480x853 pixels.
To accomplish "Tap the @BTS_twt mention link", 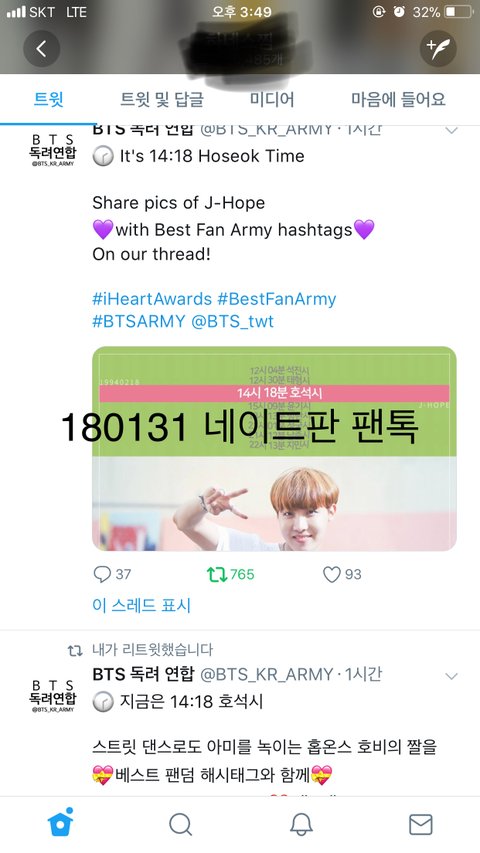I will [x=232, y=321].
